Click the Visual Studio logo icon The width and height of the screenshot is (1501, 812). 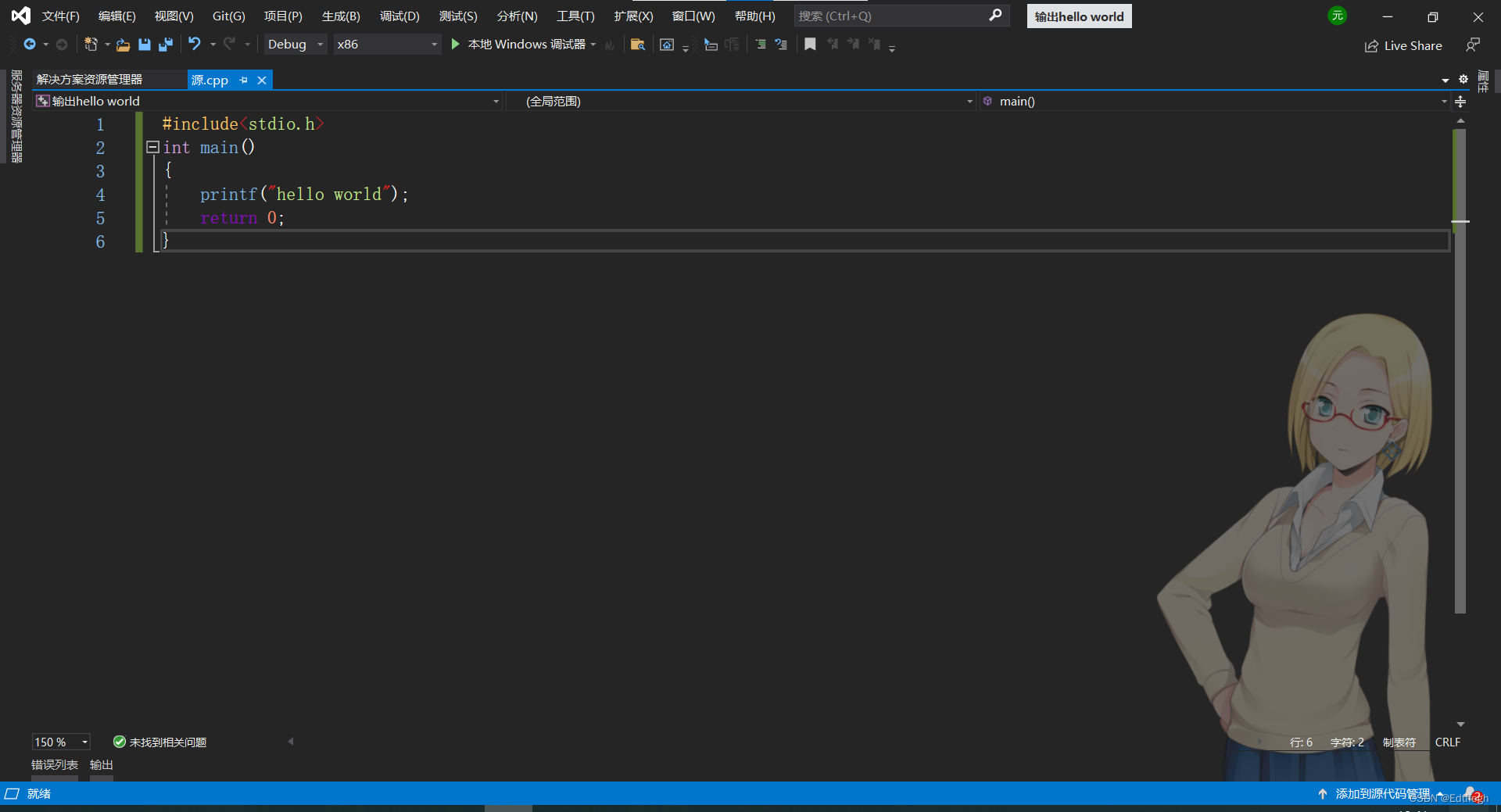pos(20,16)
